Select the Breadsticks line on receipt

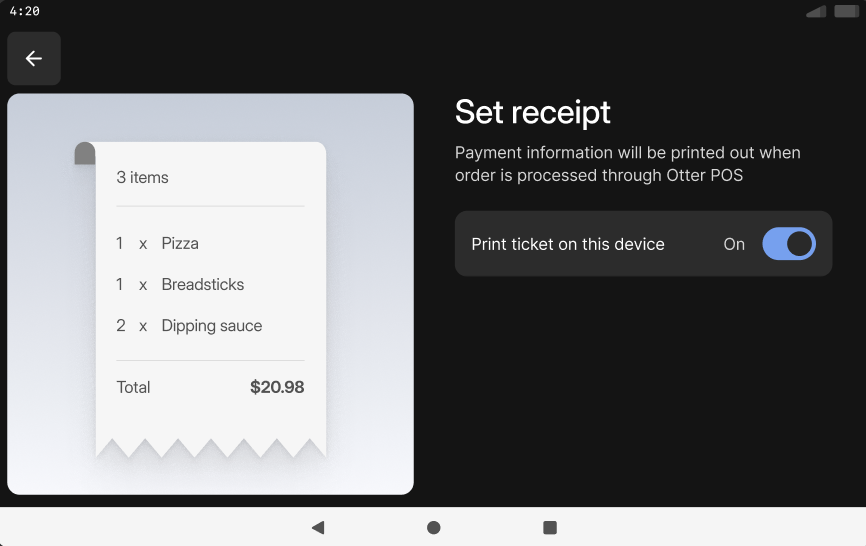coord(202,285)
